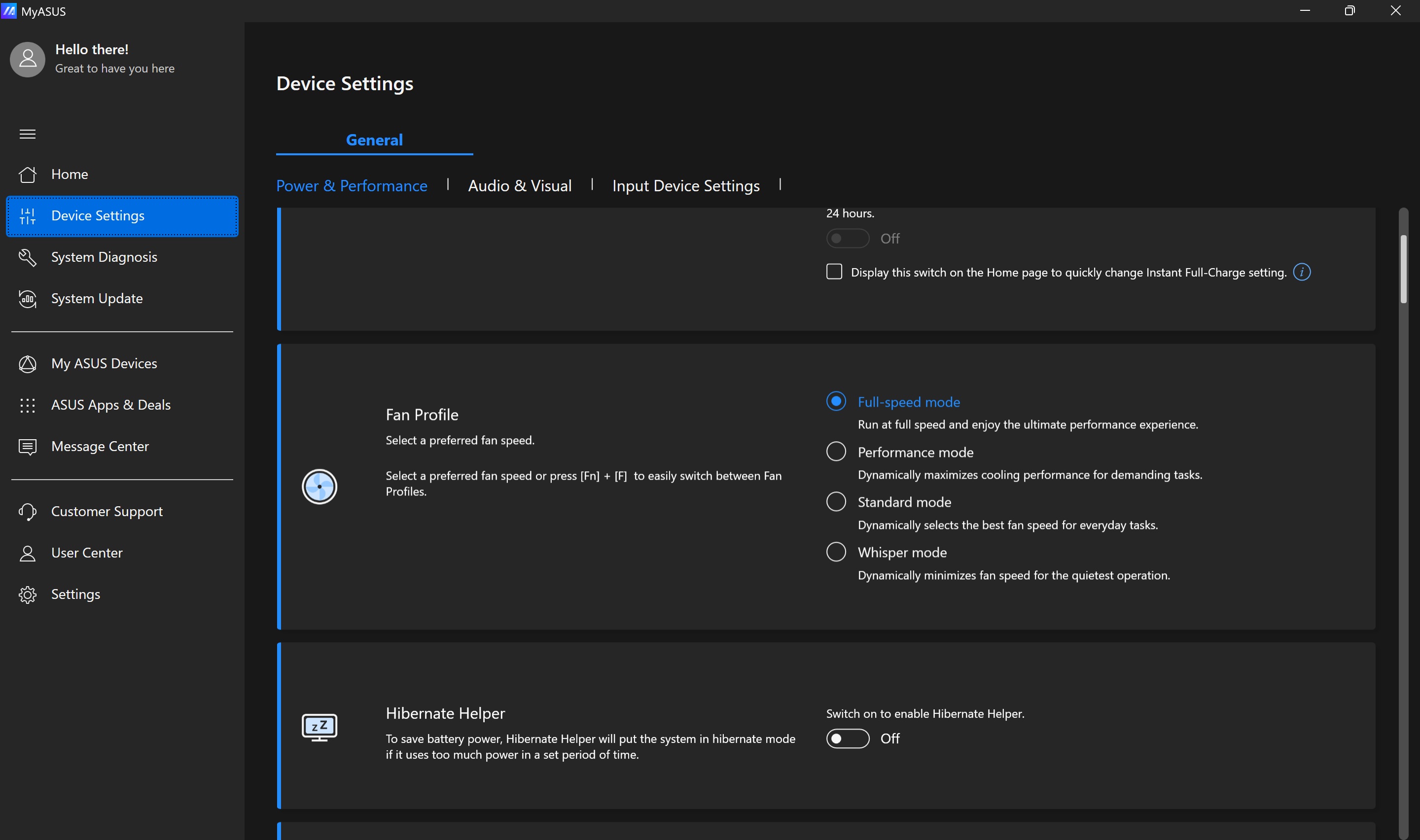Open ASUS Apps & Deals
The image size is (1420, 840).
[110, 405]
